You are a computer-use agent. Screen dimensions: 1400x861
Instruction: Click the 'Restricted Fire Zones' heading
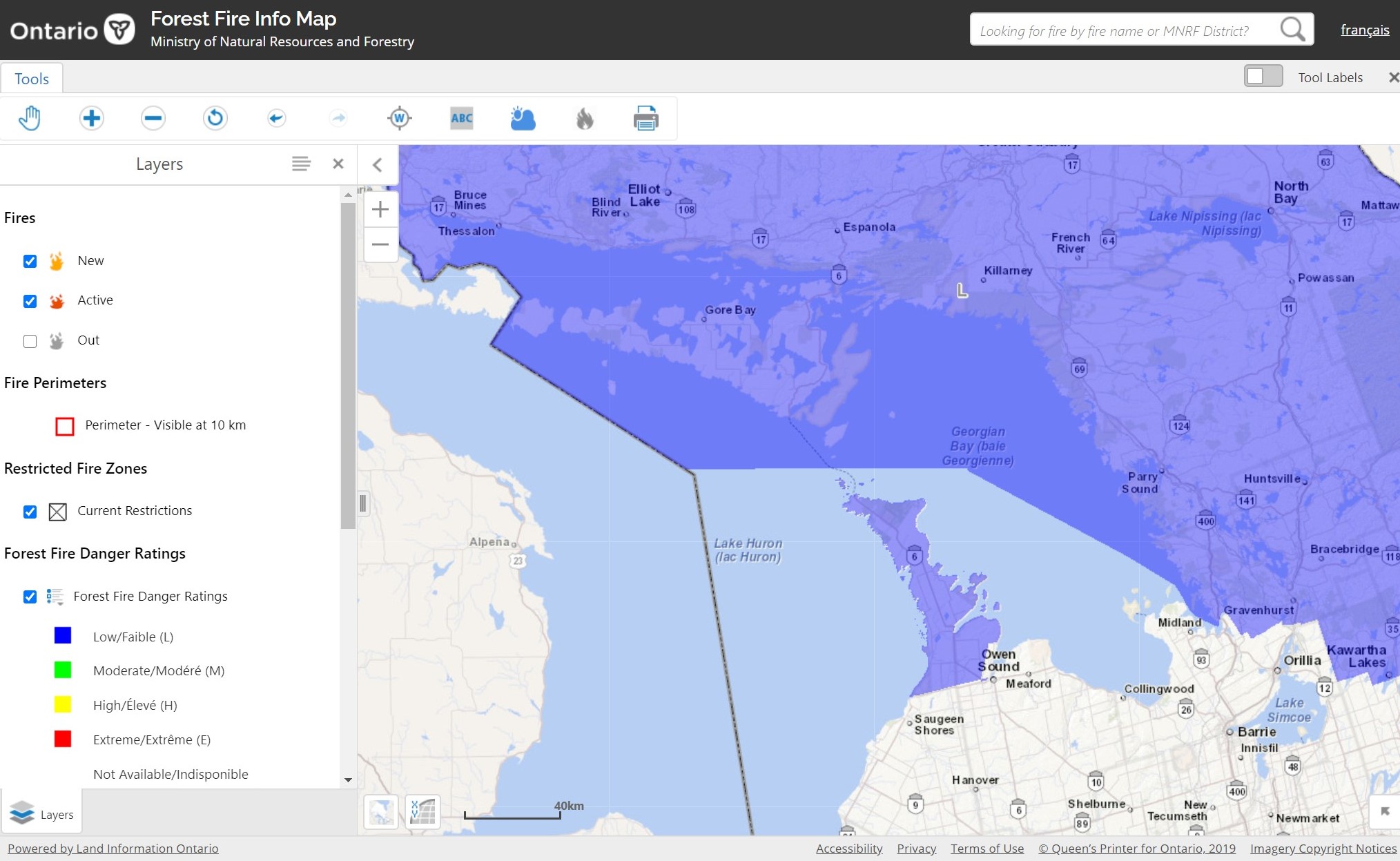pyautogui.click(x=76, y=469)
